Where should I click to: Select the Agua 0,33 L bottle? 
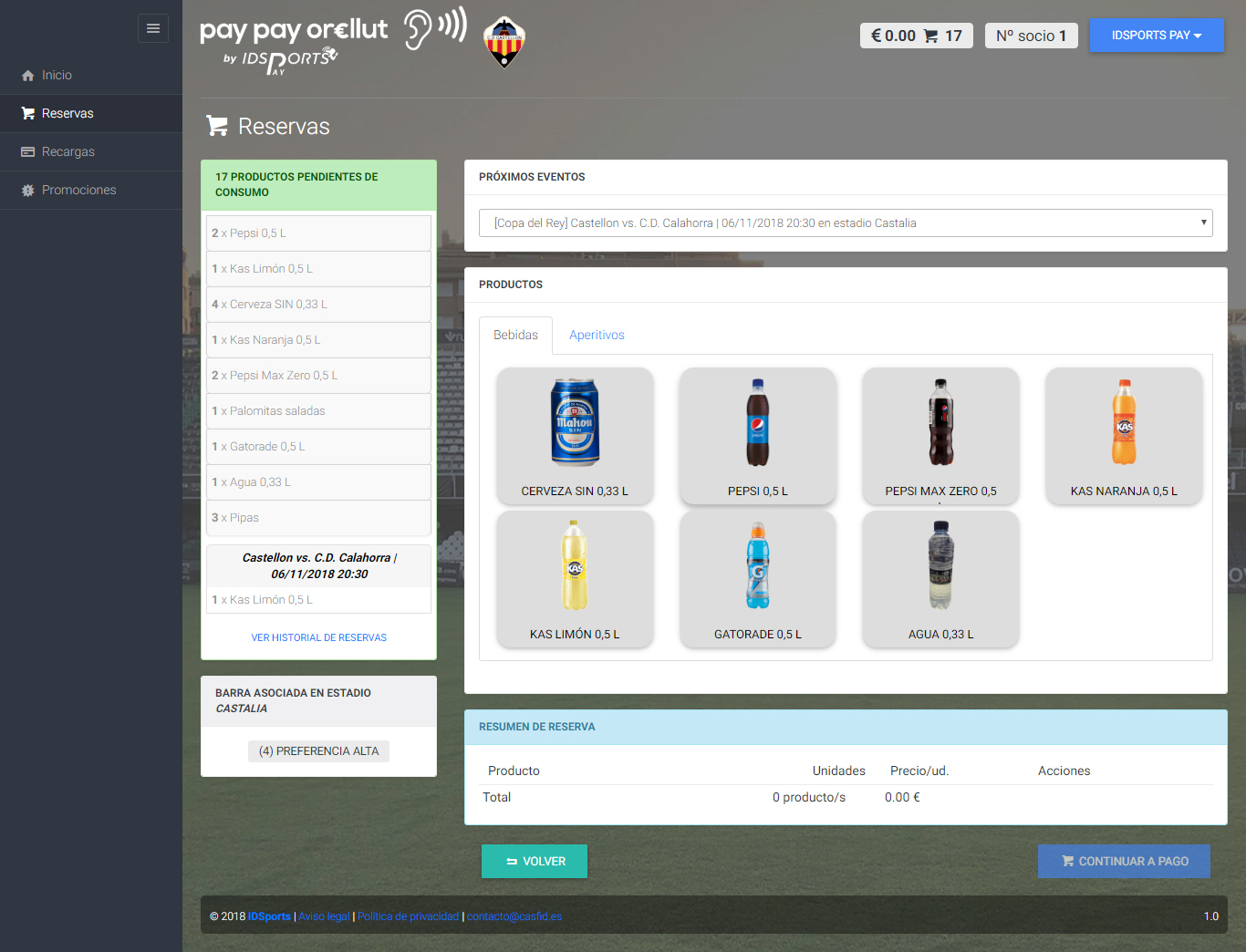(x=940, y=579)
